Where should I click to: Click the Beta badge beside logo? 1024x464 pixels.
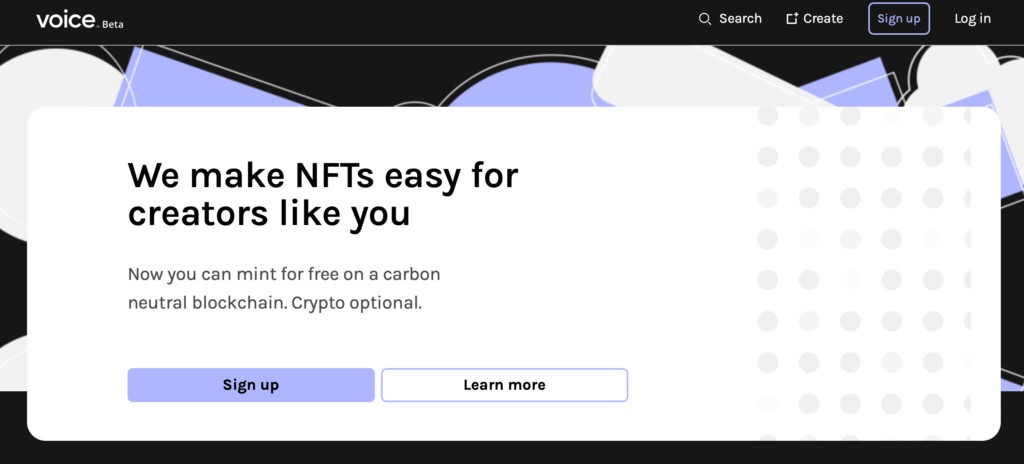112,25
